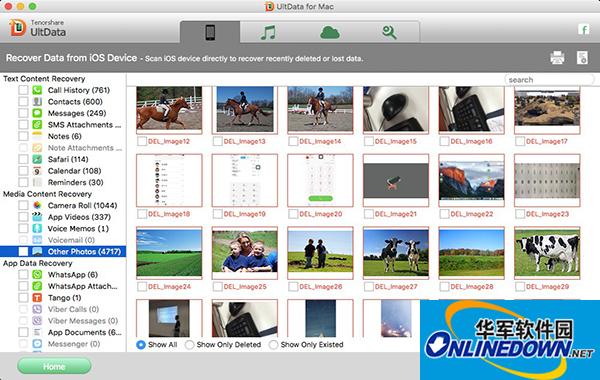Select the Show Only Deleted option
600x380 pixels.
pos(189,344)
